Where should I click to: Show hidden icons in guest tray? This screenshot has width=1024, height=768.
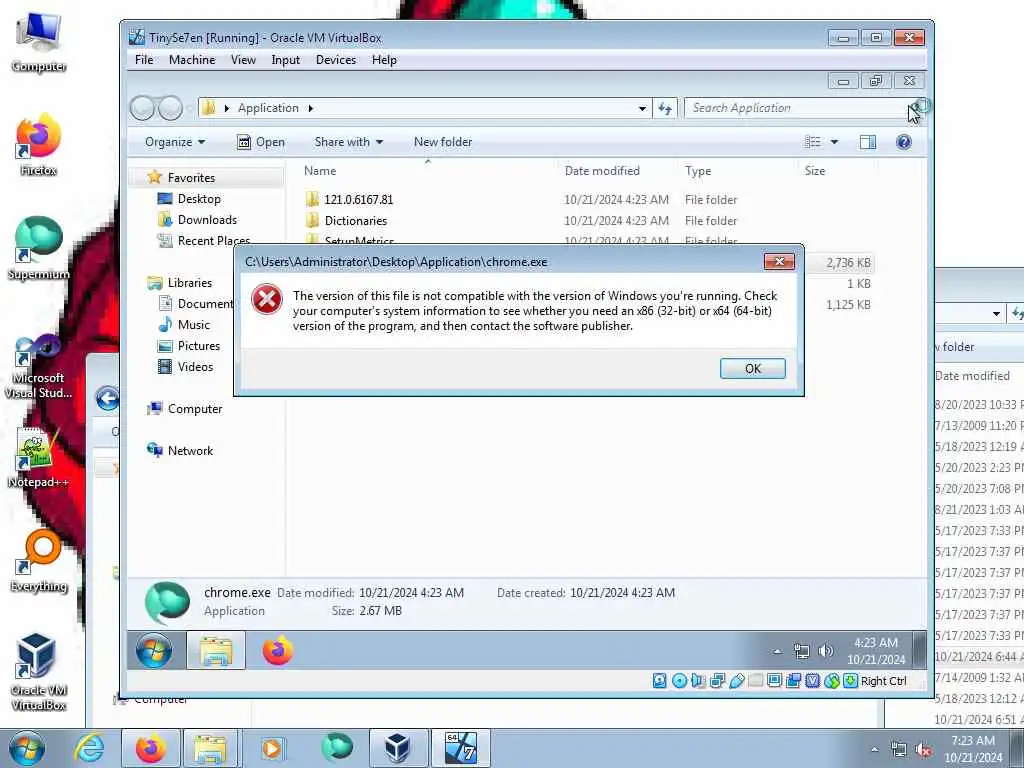click(x=777, y=651)
